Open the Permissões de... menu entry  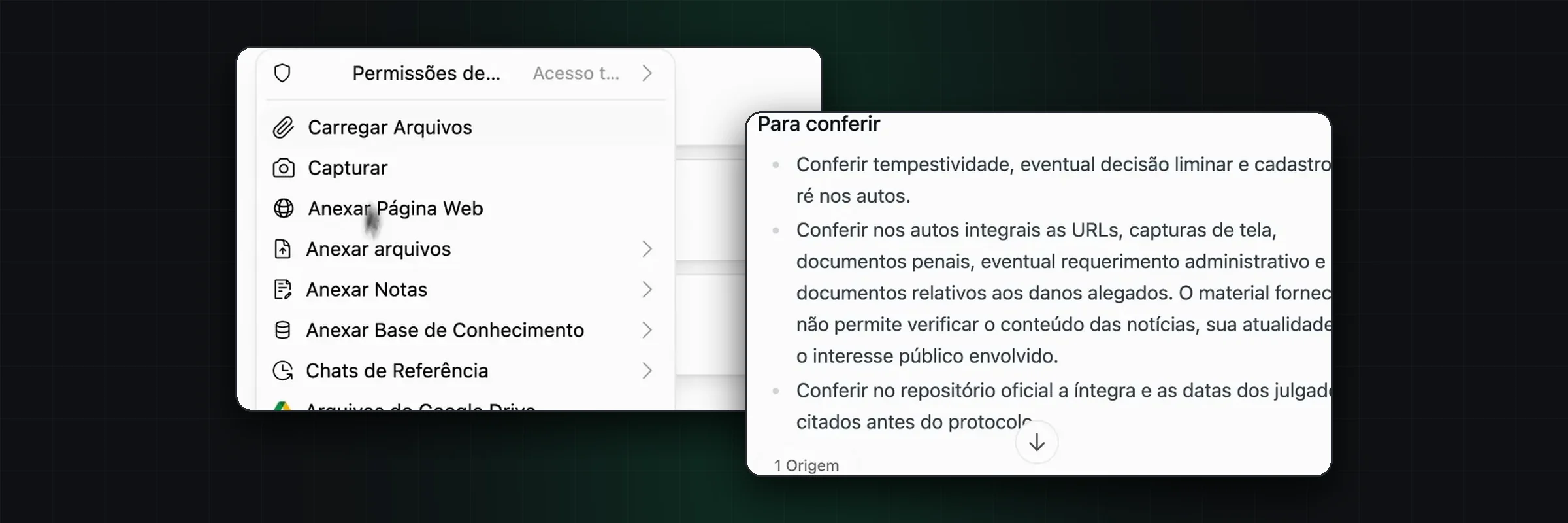(x=465, y=73)
